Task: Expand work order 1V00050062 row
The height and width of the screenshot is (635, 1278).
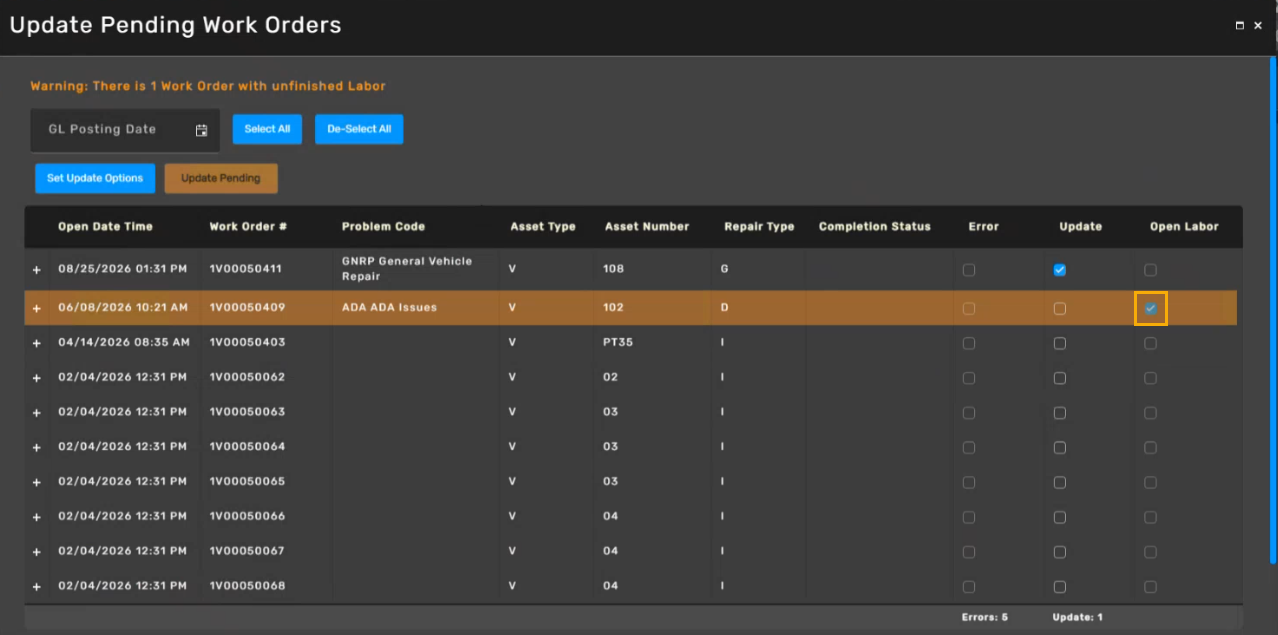Action: 37,378
